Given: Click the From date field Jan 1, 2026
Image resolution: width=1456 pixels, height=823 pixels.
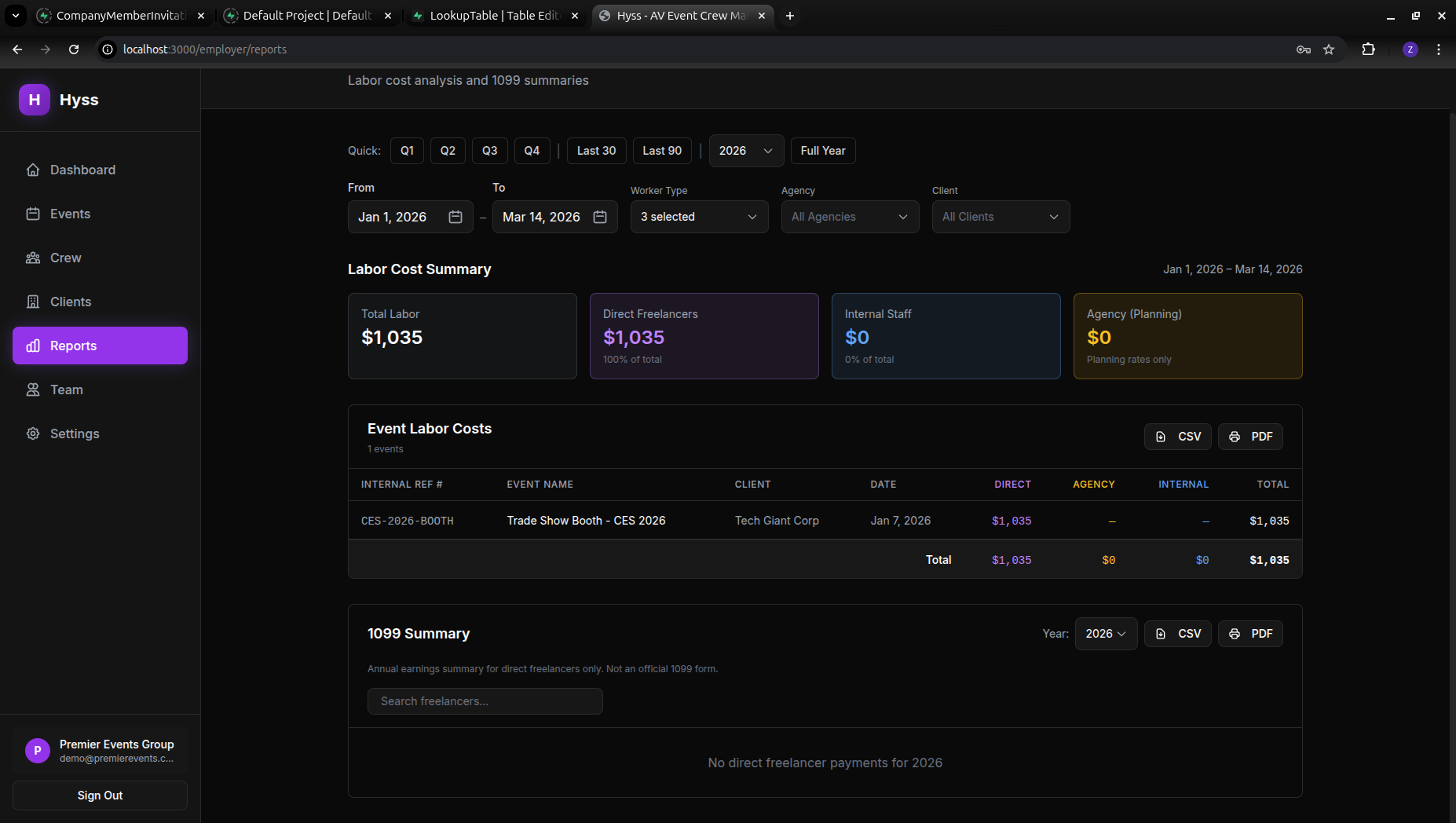Looking at the screenshot, I should (x=411, y=217).
